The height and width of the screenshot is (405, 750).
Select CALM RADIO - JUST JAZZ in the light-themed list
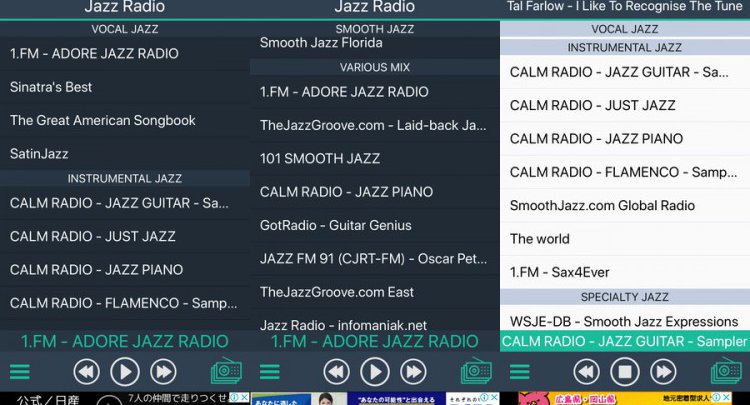click(x=625, y=106)
